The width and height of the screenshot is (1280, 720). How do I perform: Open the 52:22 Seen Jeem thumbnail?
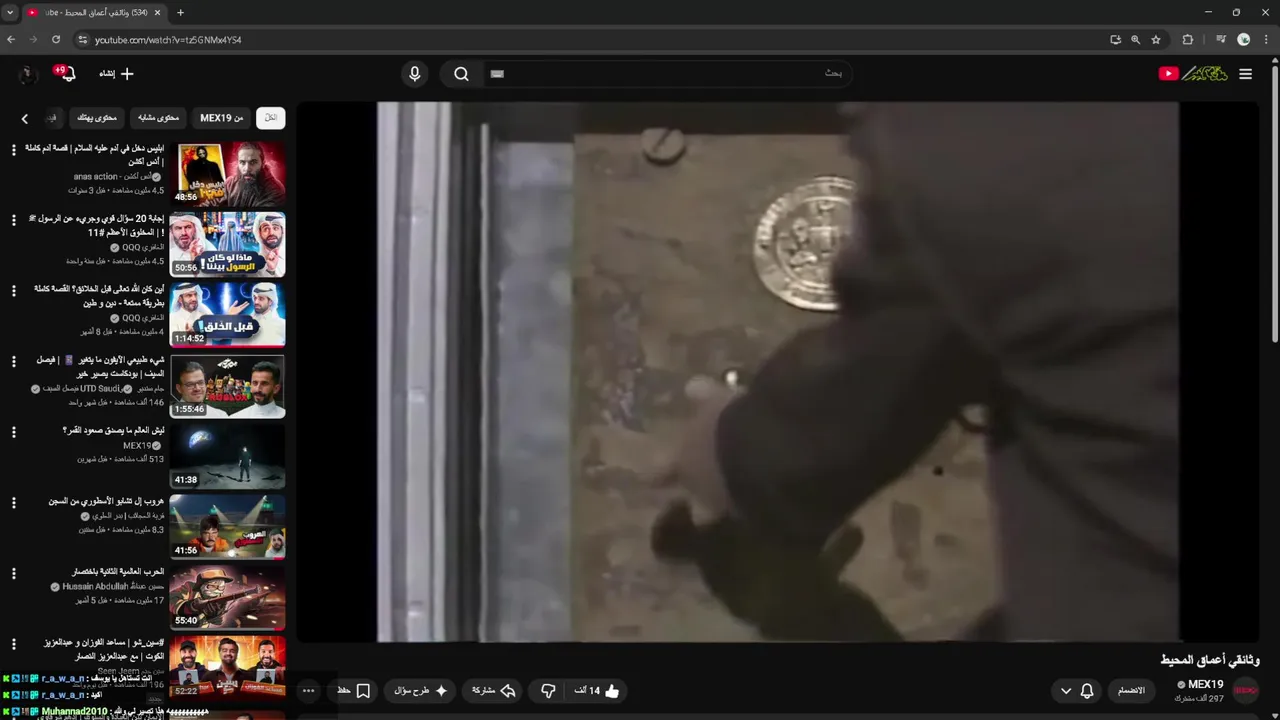coord(227,667)
